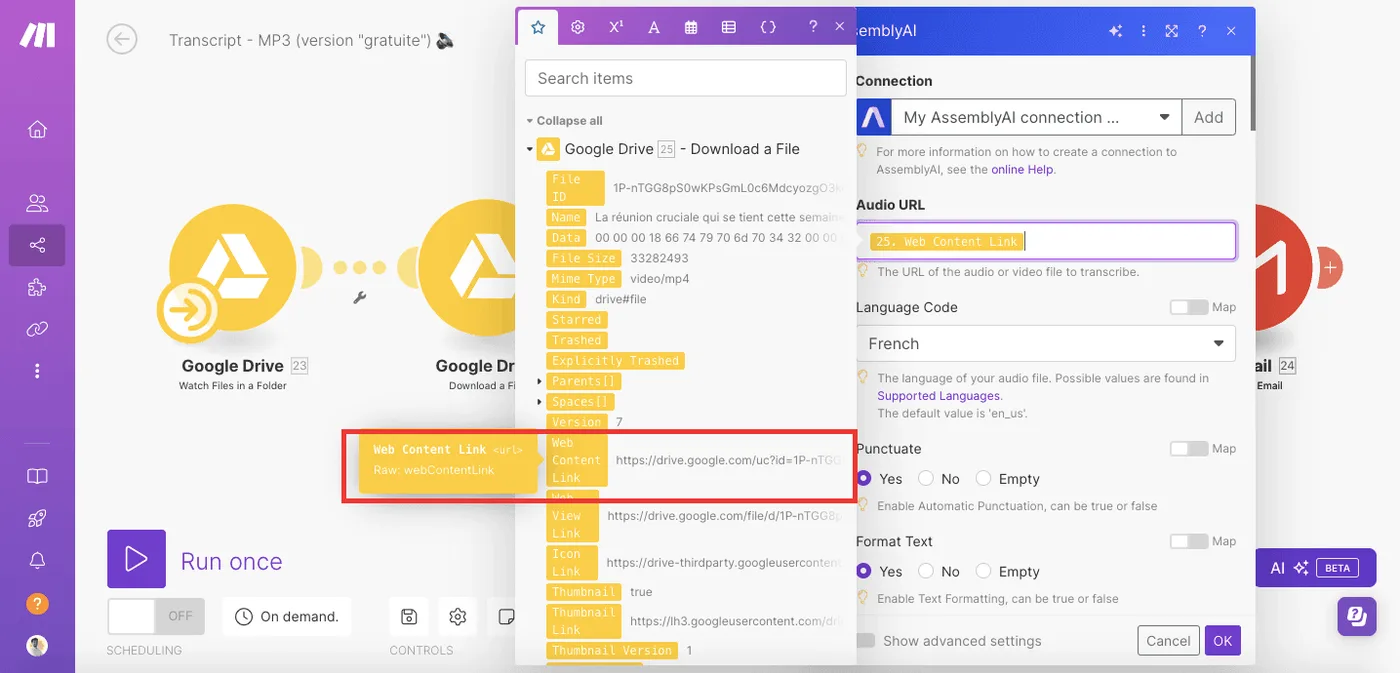This screenshot has height=673, width=1400.
Task: Select the Thumbnail Version pill
Action: point(612,650)
